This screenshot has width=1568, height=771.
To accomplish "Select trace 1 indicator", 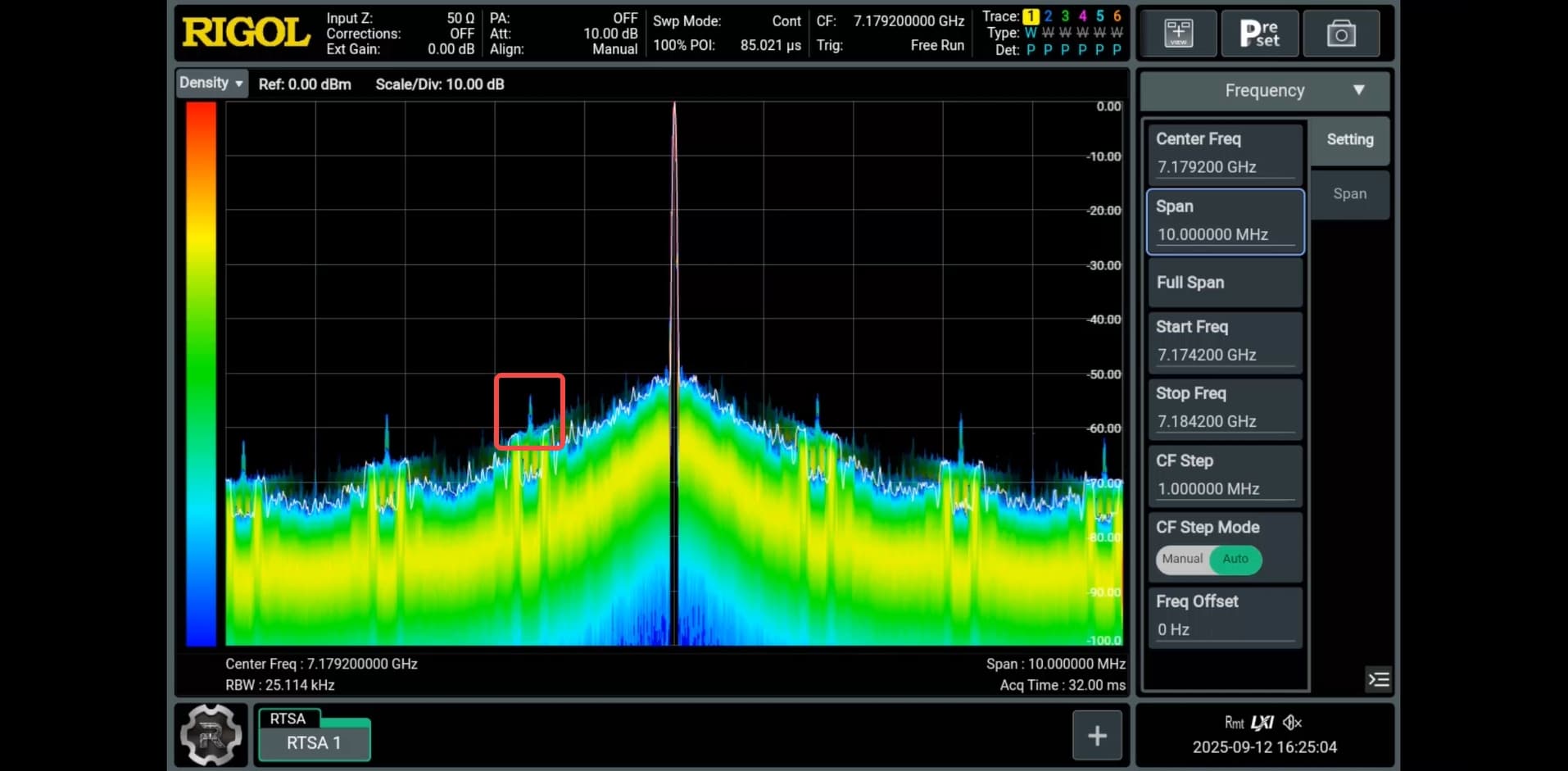I will pyautogui.click(x=1031, y=16).
